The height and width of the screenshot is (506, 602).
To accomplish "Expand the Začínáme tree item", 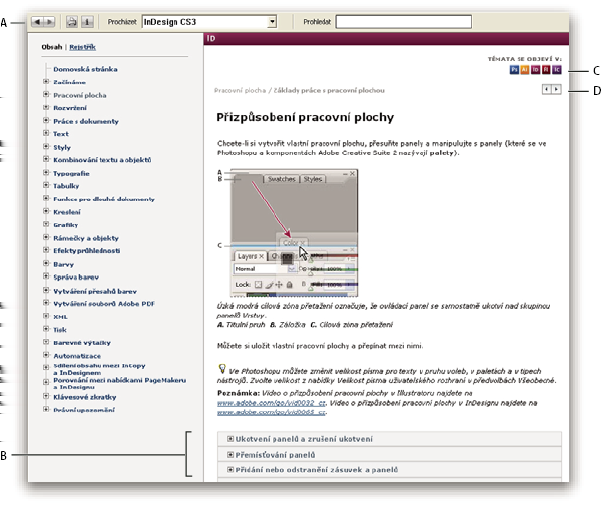I will click(46, 81).
